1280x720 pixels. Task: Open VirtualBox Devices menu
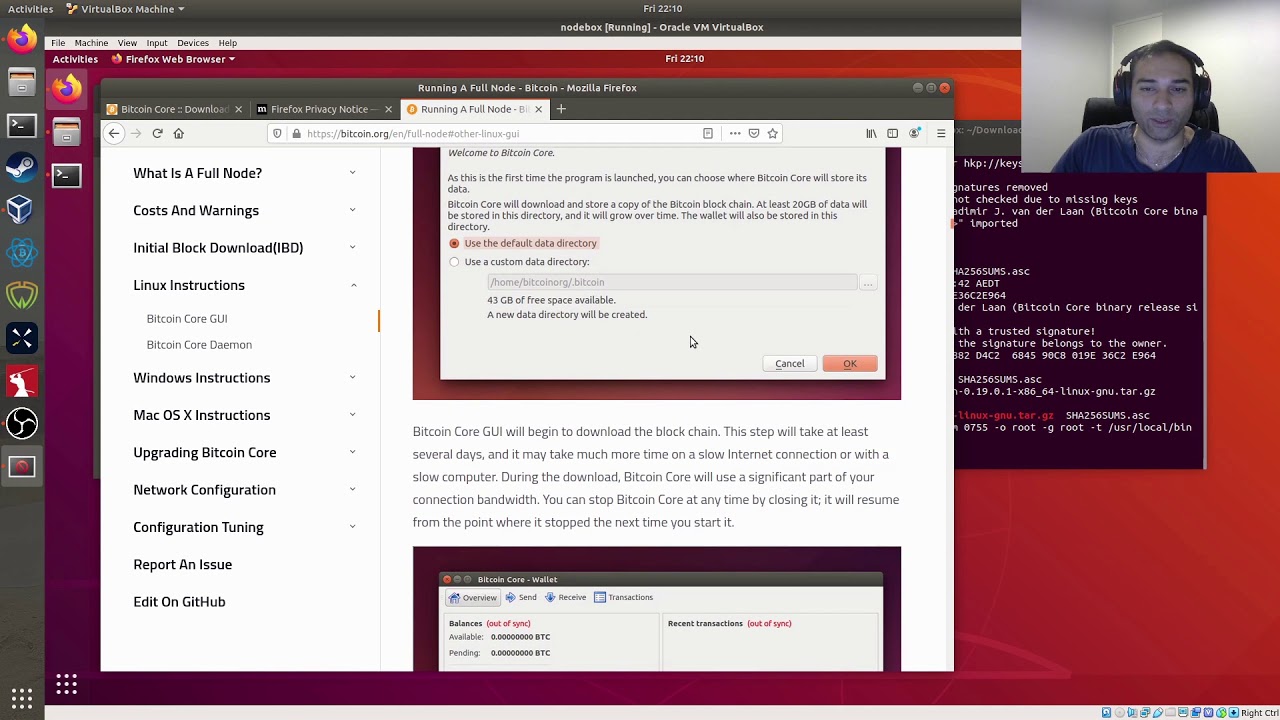click(193, 43)
